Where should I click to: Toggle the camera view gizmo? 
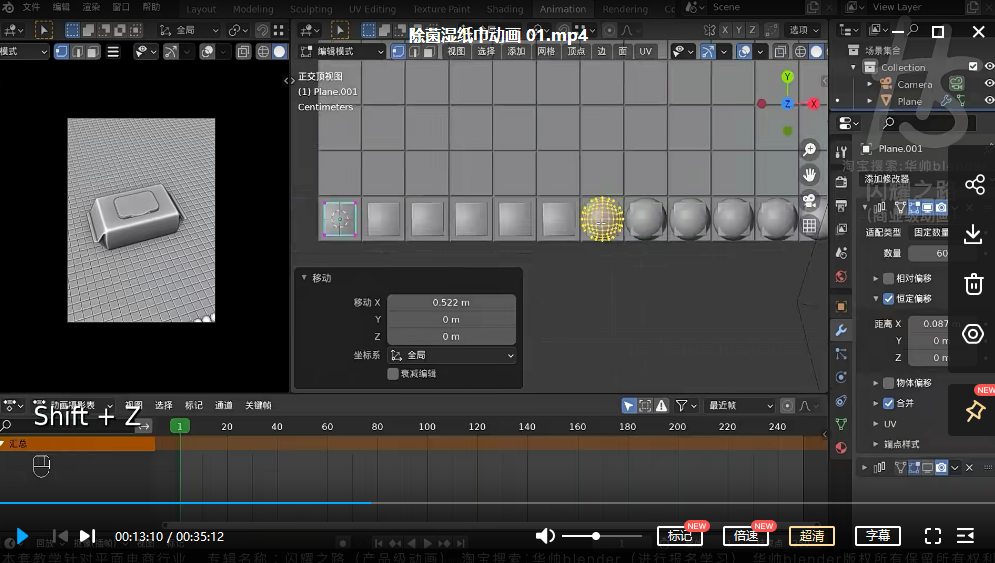810,201
